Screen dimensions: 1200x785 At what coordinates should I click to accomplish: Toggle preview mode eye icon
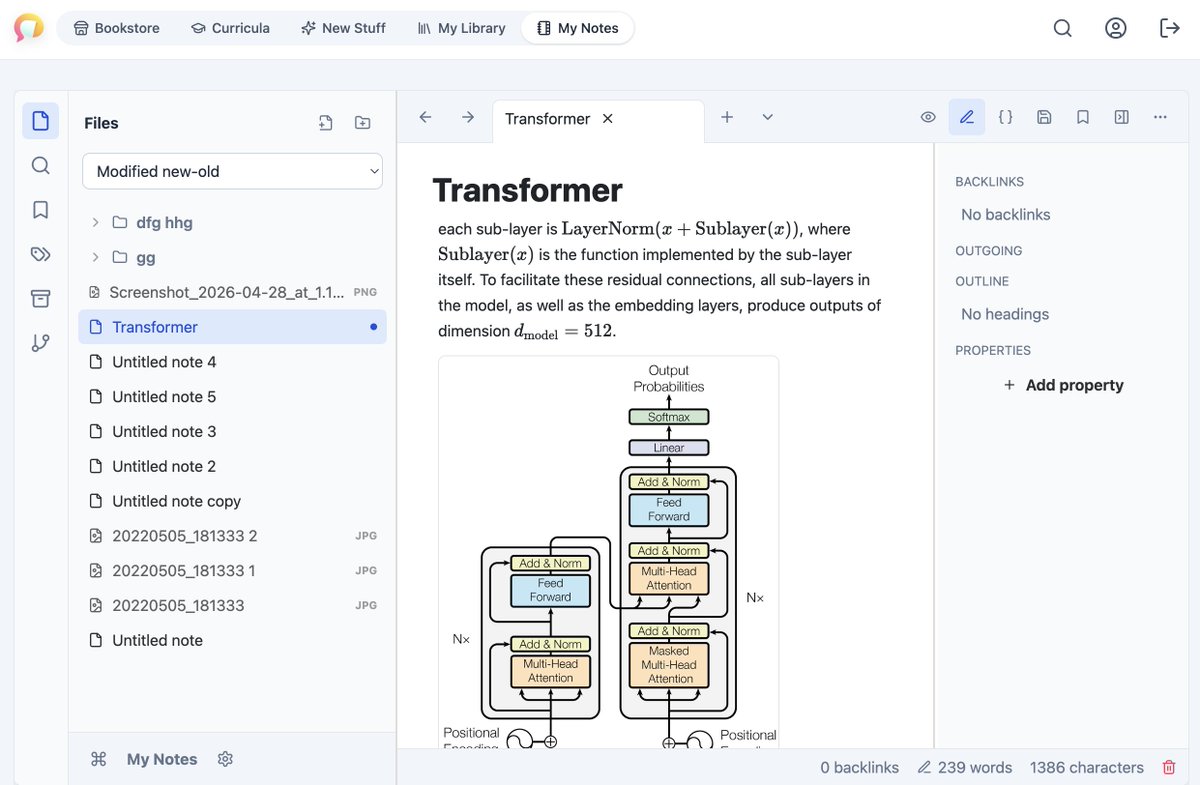click(x=928, y=117)
